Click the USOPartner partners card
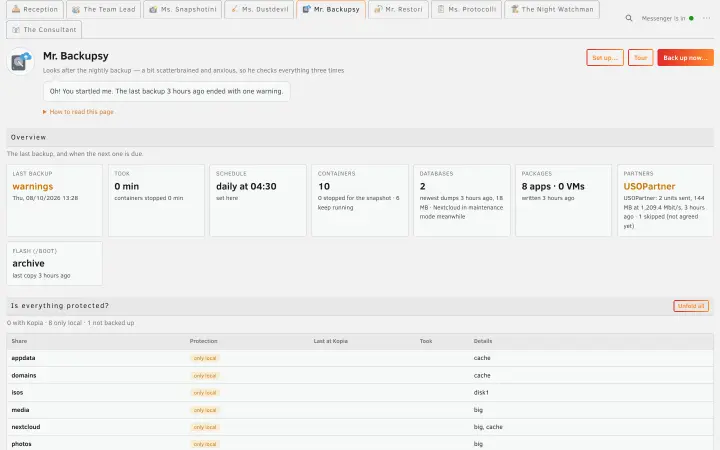The image size is (720, 450). (x=665, y=200)
